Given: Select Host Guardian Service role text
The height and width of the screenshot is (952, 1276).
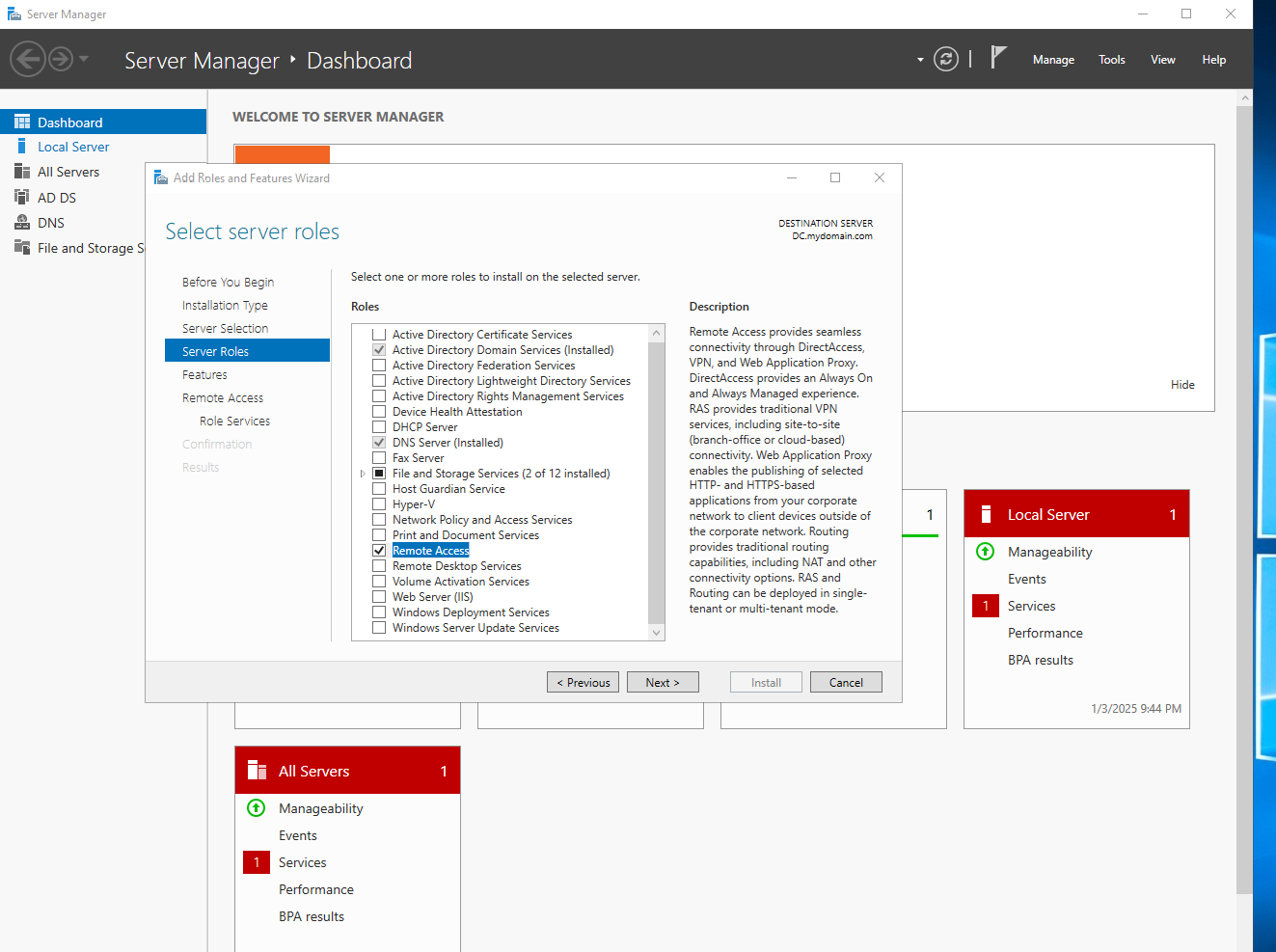Looking at the screenshot, I should (x=448, y=489).
